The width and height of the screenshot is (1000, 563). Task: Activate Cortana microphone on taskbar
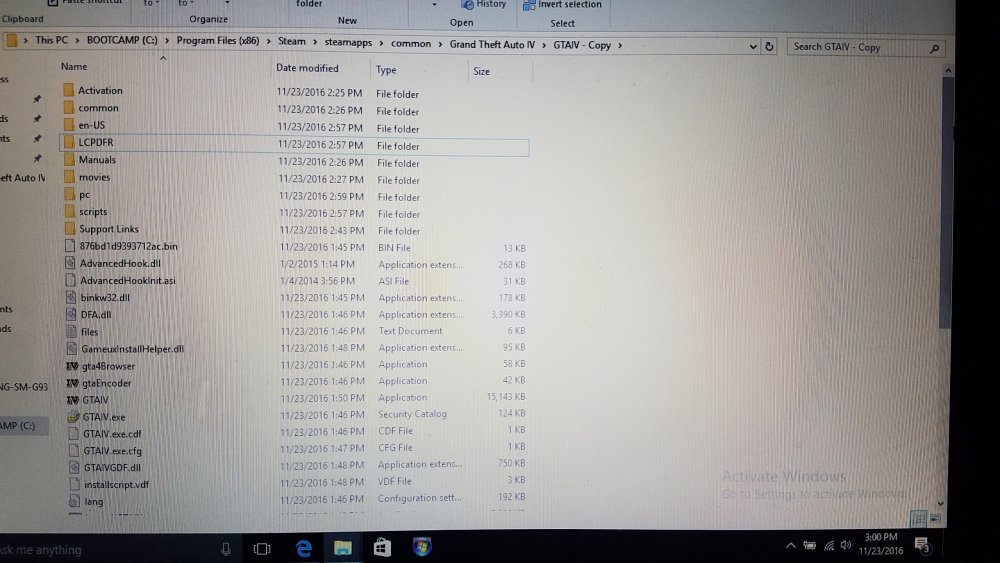[226, 549]
